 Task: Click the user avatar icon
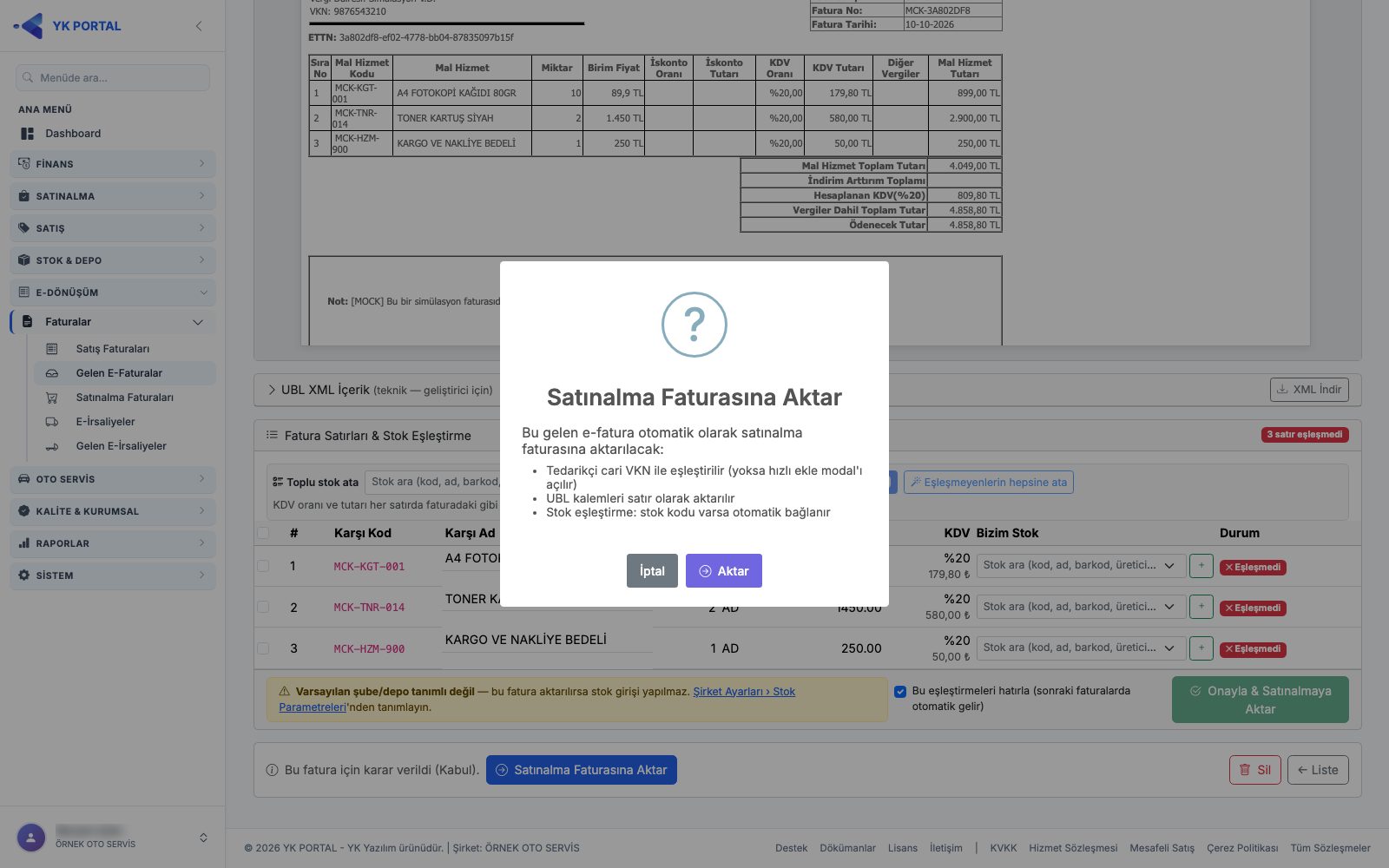pos(31,838)
